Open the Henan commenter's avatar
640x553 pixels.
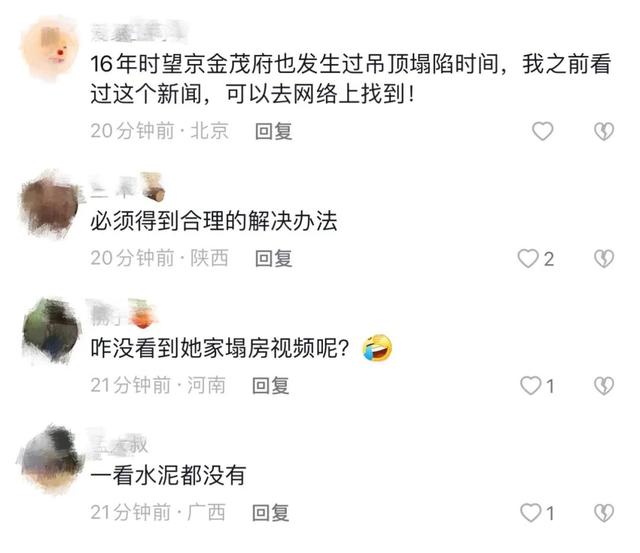[x=51, y=331]
